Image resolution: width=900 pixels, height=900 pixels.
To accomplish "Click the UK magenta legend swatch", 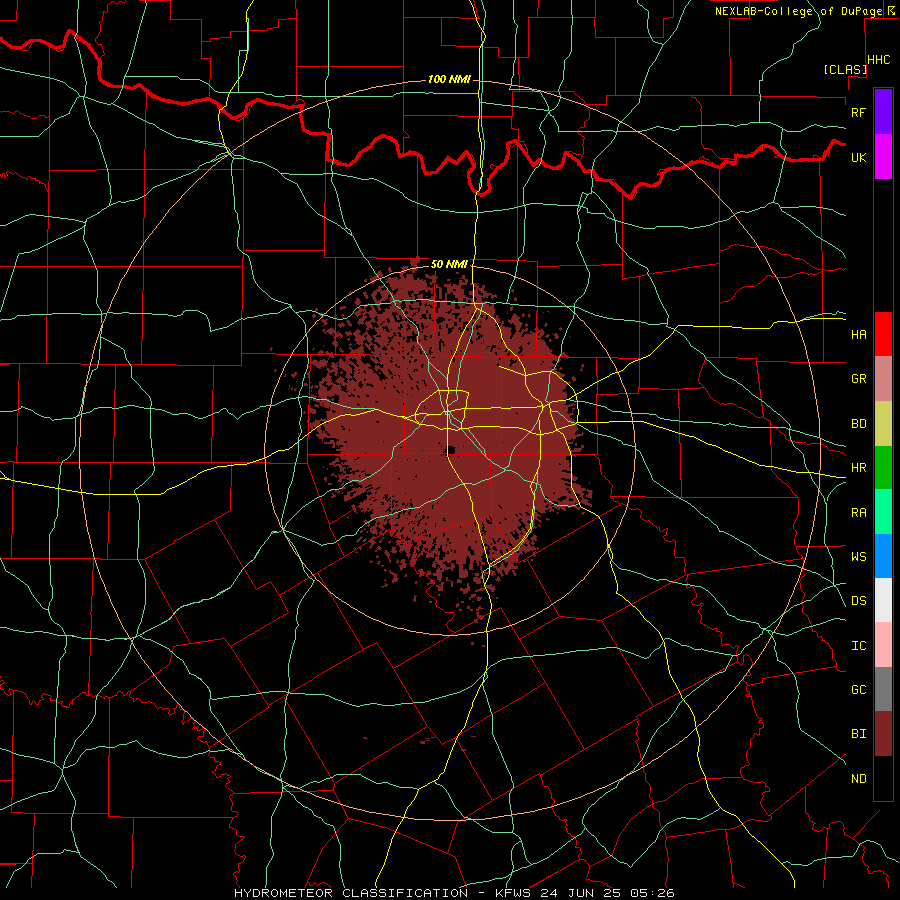I will pos(883,157).
